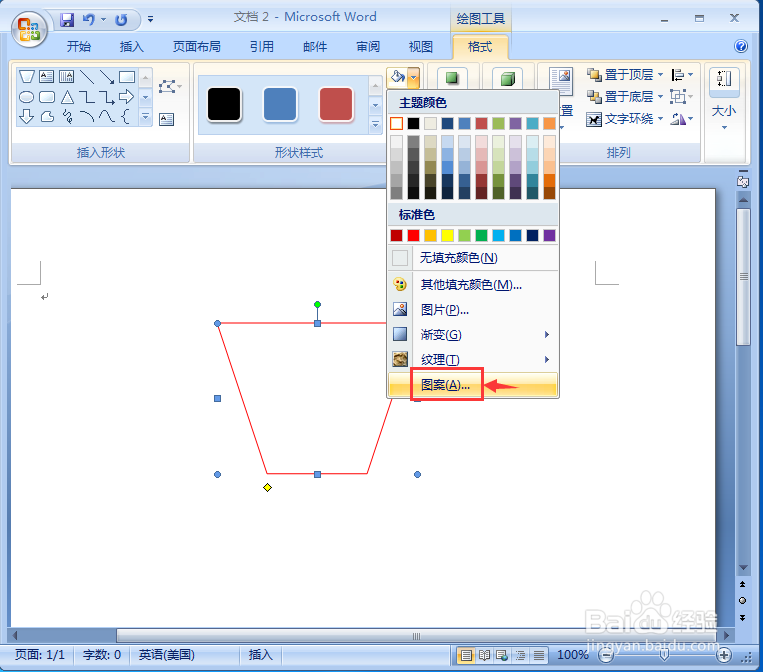Select the rounded rectangle shape
This screenshot has height=672, width=763.
pos(47,97)
